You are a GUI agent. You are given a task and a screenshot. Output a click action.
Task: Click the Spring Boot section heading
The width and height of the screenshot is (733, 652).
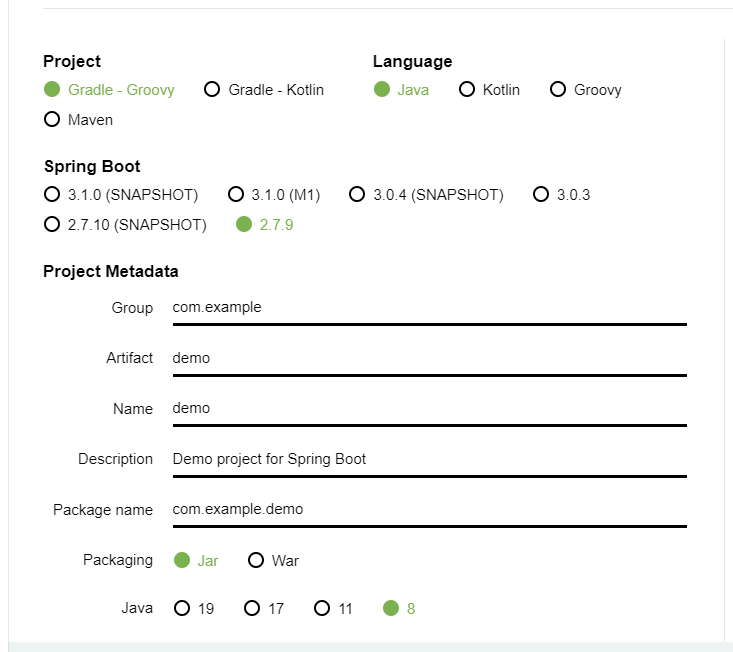click(92, 166)
